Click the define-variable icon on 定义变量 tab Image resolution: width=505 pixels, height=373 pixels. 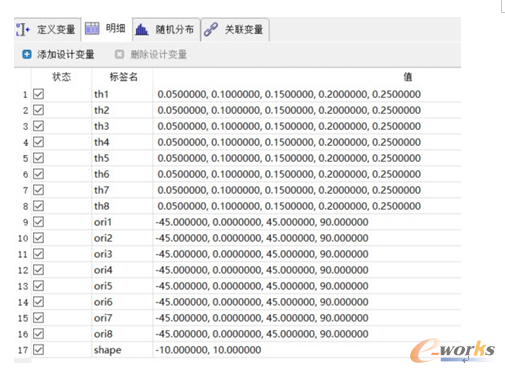23,30
